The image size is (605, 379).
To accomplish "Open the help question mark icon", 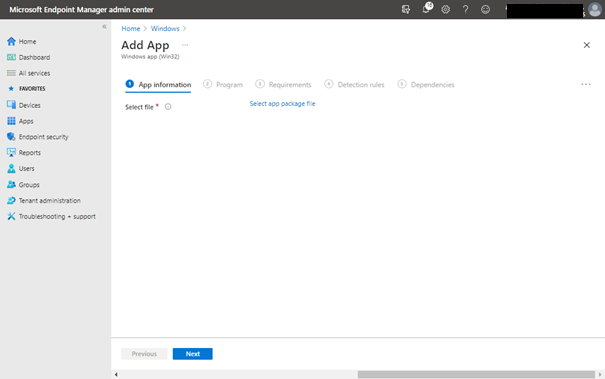I will (x=465, y=9).
